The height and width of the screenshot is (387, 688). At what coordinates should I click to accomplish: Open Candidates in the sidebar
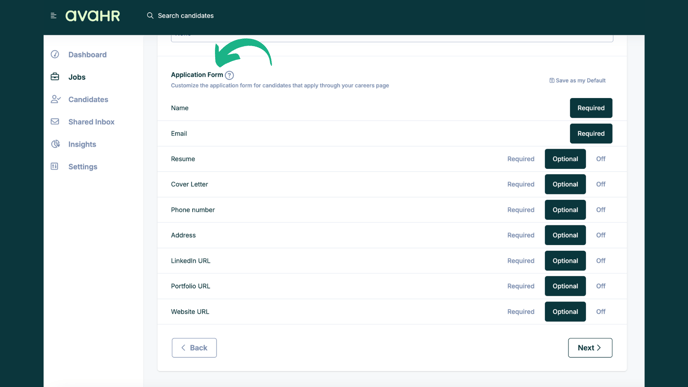[x=88, y=99]
